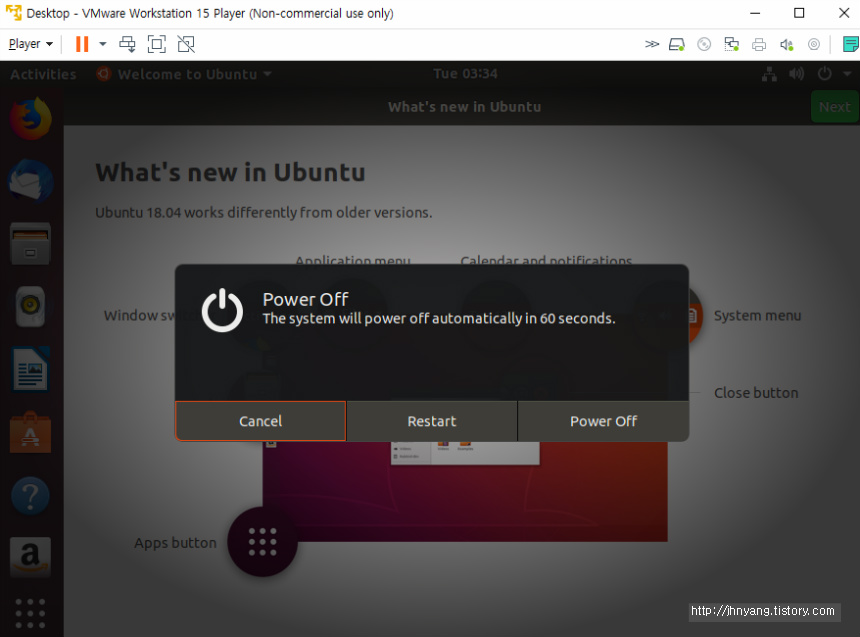The width and height of the screenshot is (860, 637).
Task: Send Ctrl+Alt+Del to the virtual machine
Action: click(127, 44)
